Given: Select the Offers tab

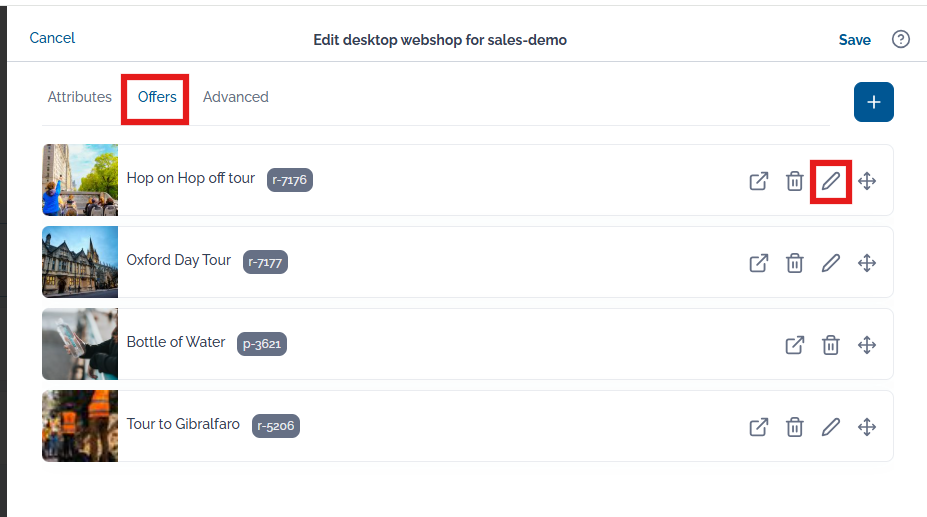Looking at the screenshot, I should 157,97.
